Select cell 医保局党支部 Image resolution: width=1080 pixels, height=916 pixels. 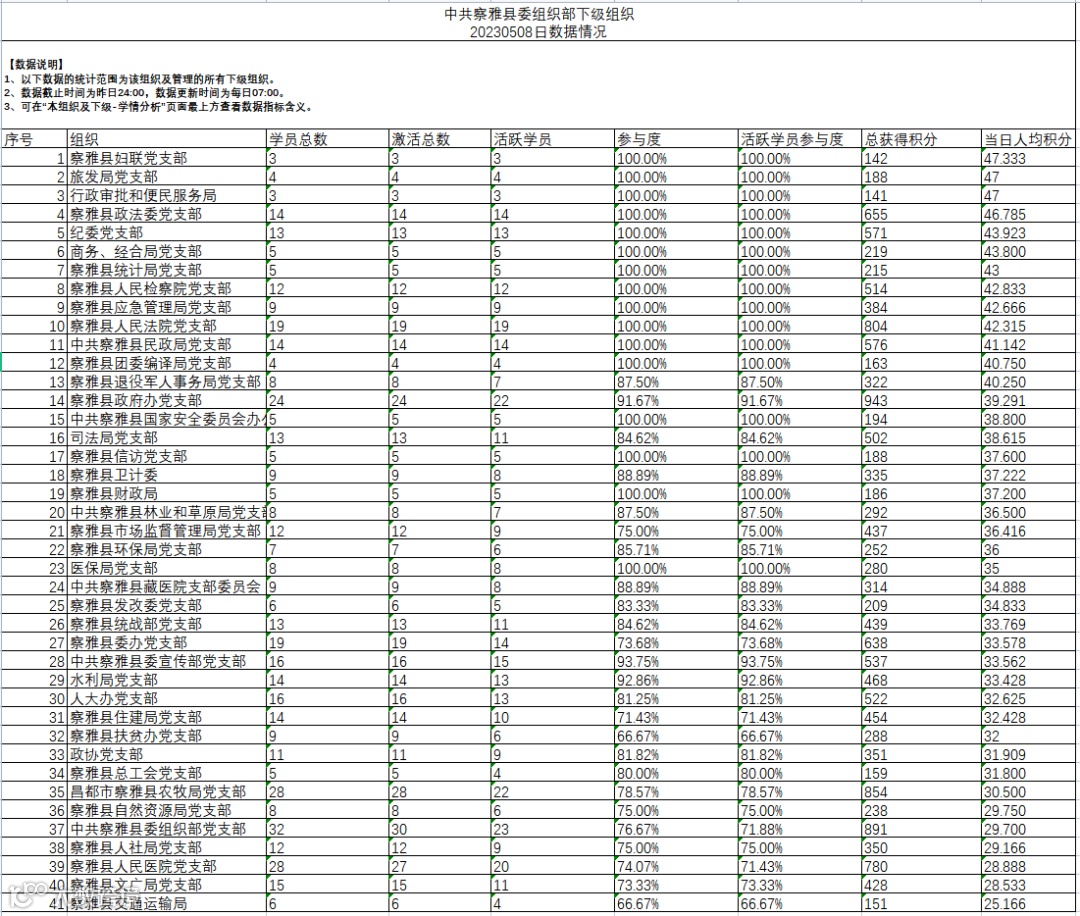click(x=167, y=568)
